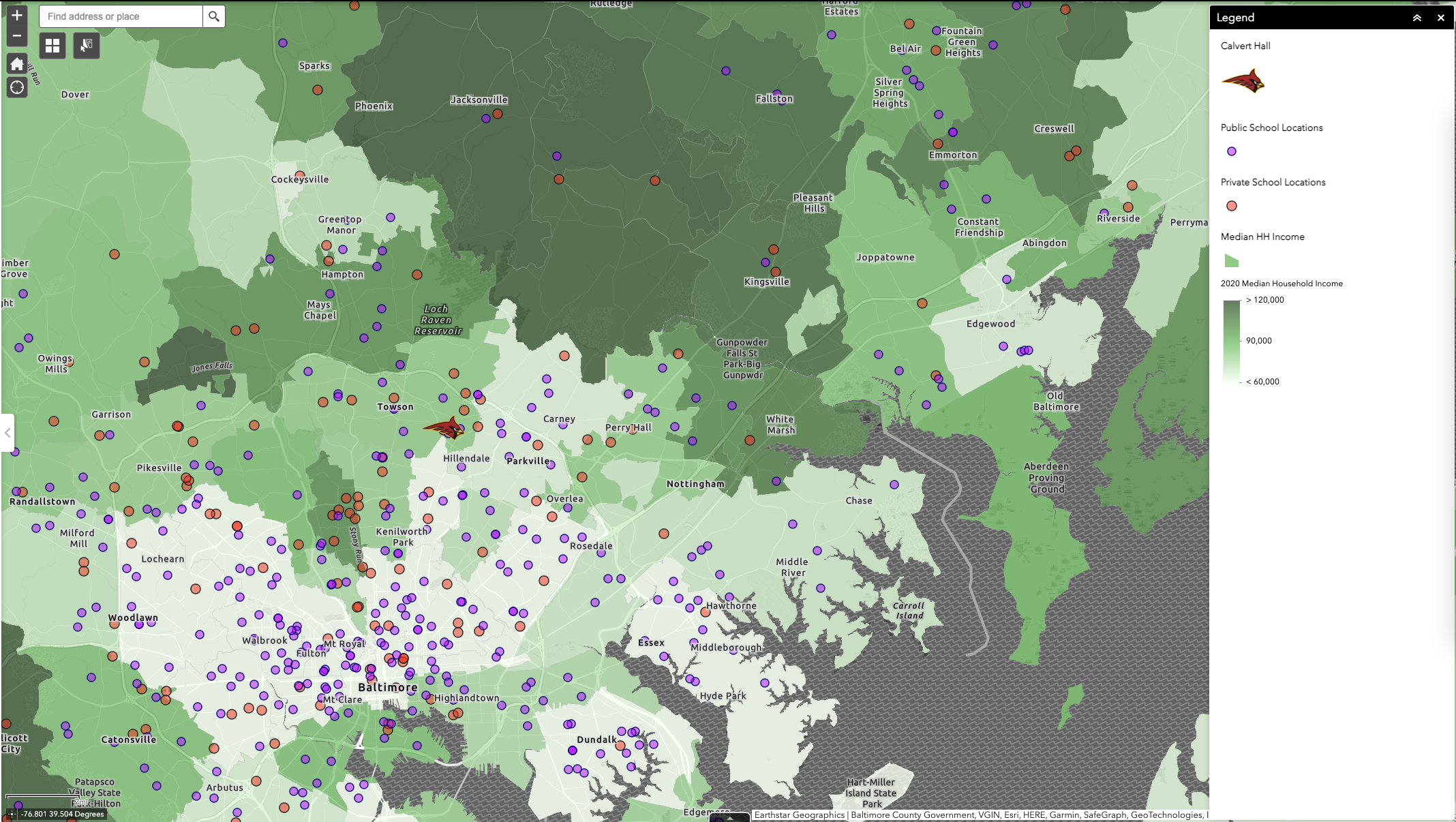
Task: Activate the select features tool
Action: point(87,46)
